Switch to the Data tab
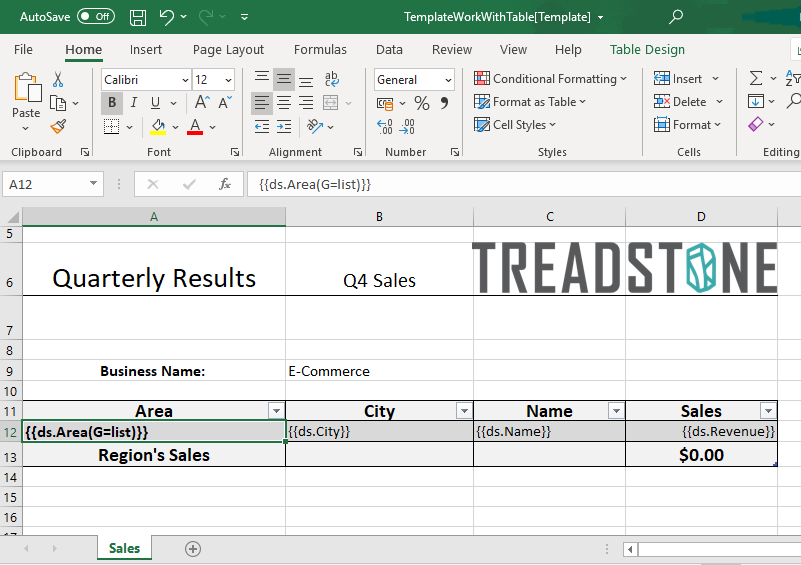Image resolution: width=801 pixels, height=565 pixels. point(389,50)
